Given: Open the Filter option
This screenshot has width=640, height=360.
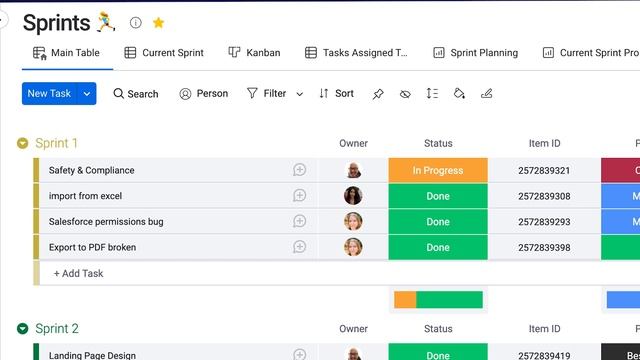Looking at the screenshot, I should coord(267,94).
